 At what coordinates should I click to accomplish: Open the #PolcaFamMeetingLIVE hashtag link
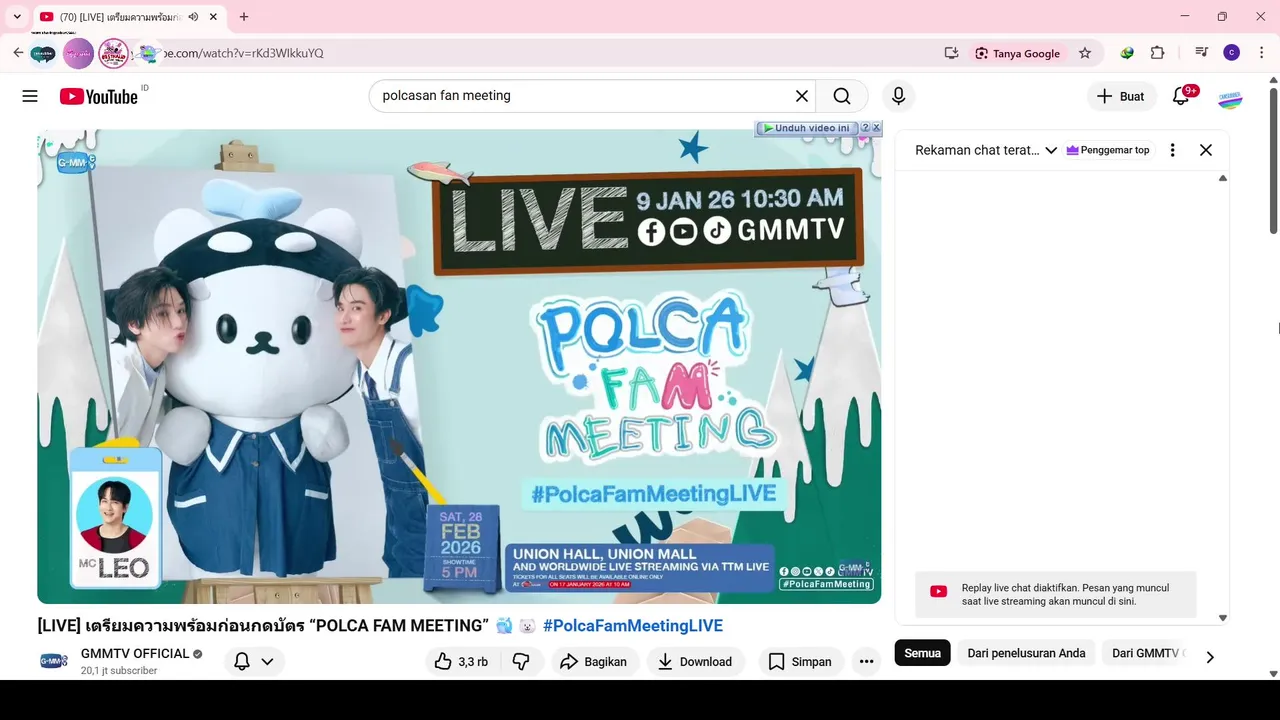coord(633,626)
